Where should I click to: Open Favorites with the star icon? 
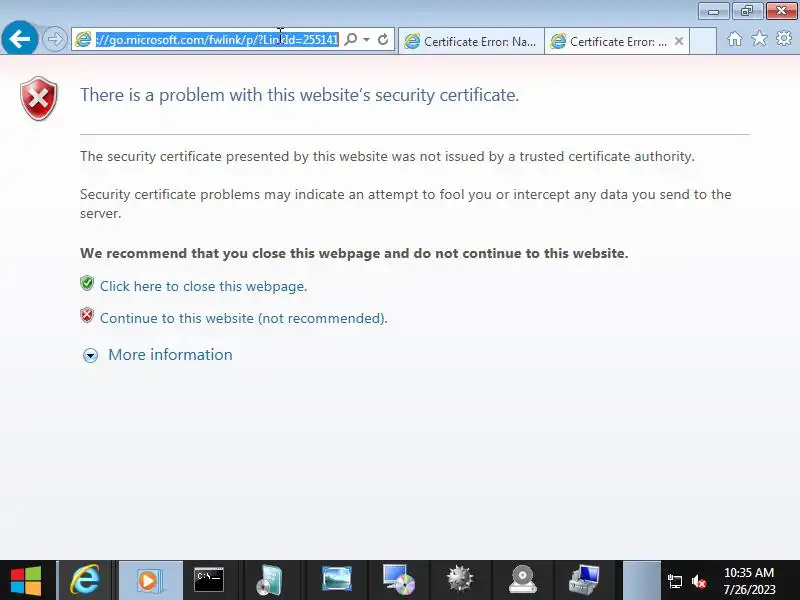[x=759, y=38]
